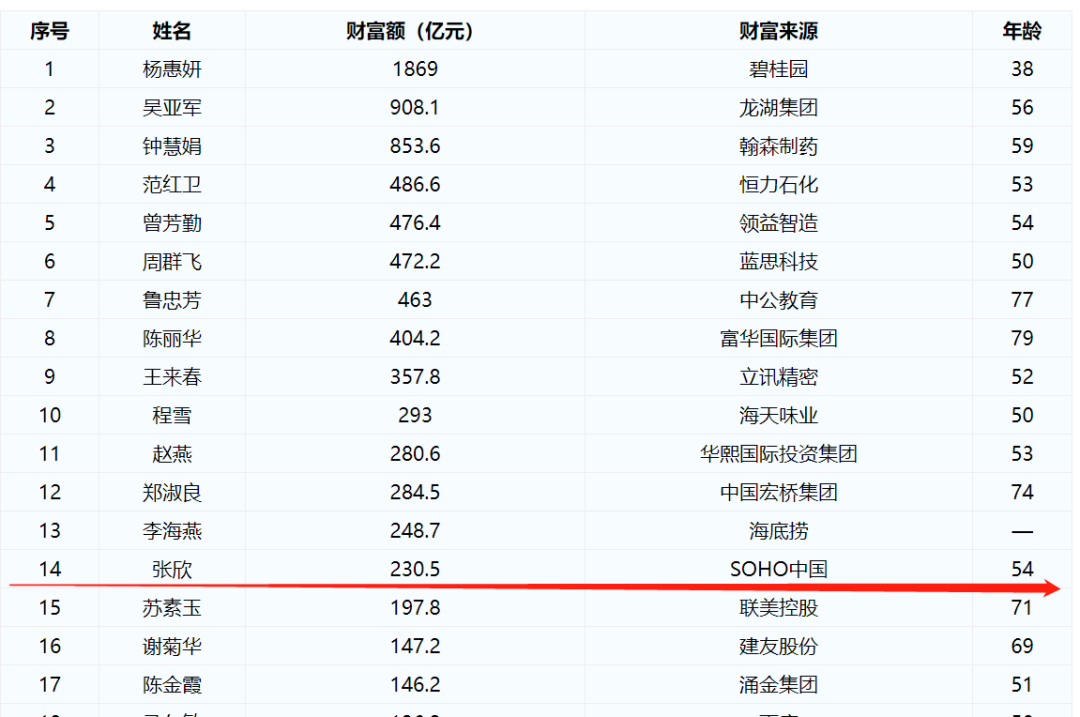Image resolution: width=1080 pixels, height=717 pixels.
Task: Click the value 476.4
Action: pos(415,223)
